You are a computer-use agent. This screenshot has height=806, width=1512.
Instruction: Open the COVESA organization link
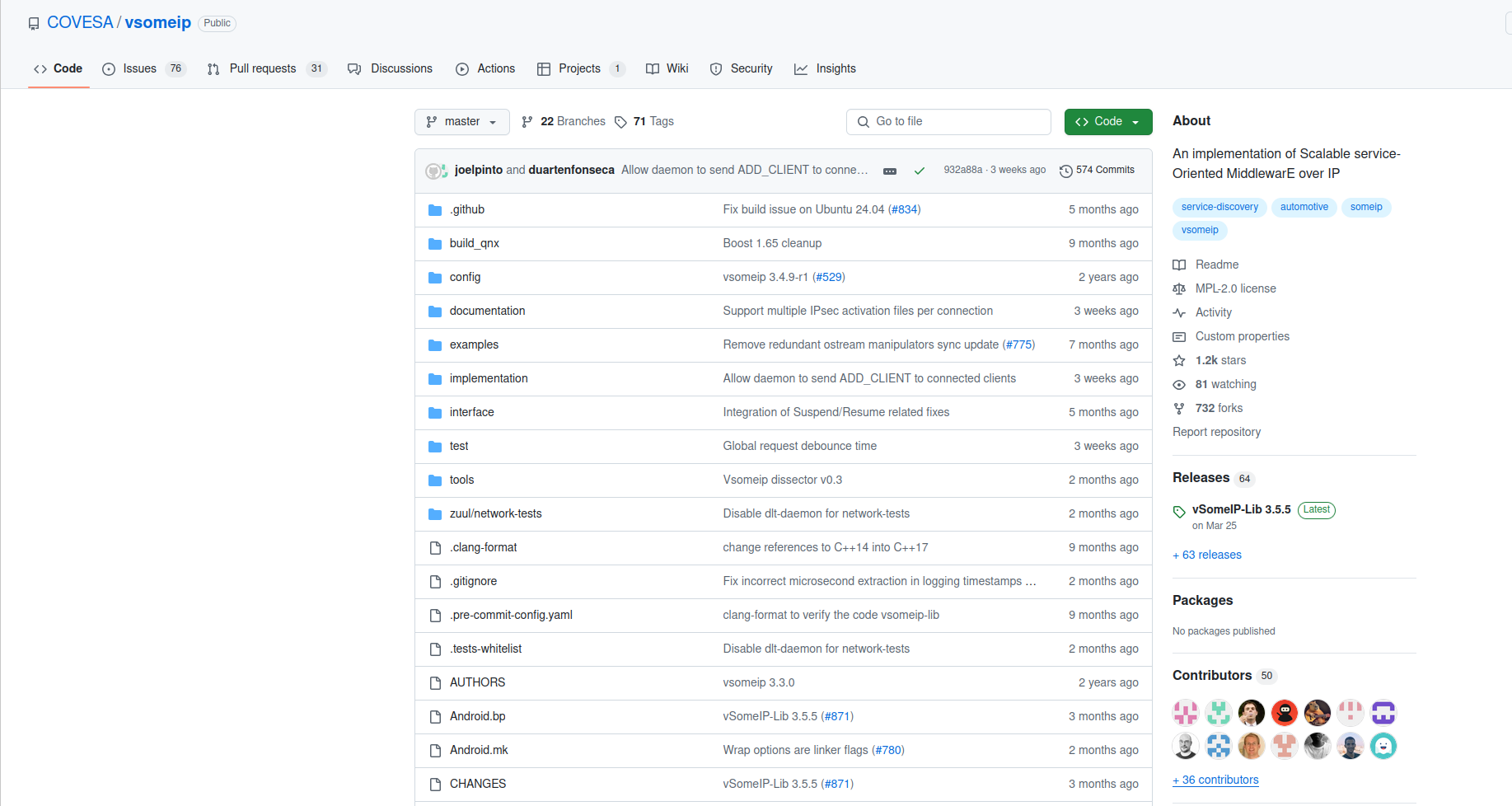(x=80, y=23)
